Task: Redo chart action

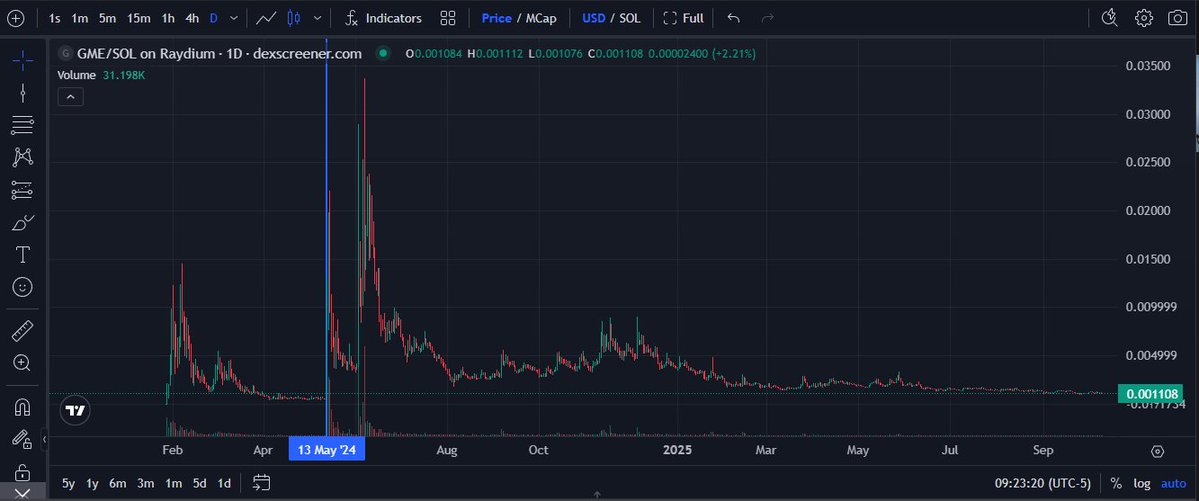Action: pyautogui.click(x=768, y=18)
